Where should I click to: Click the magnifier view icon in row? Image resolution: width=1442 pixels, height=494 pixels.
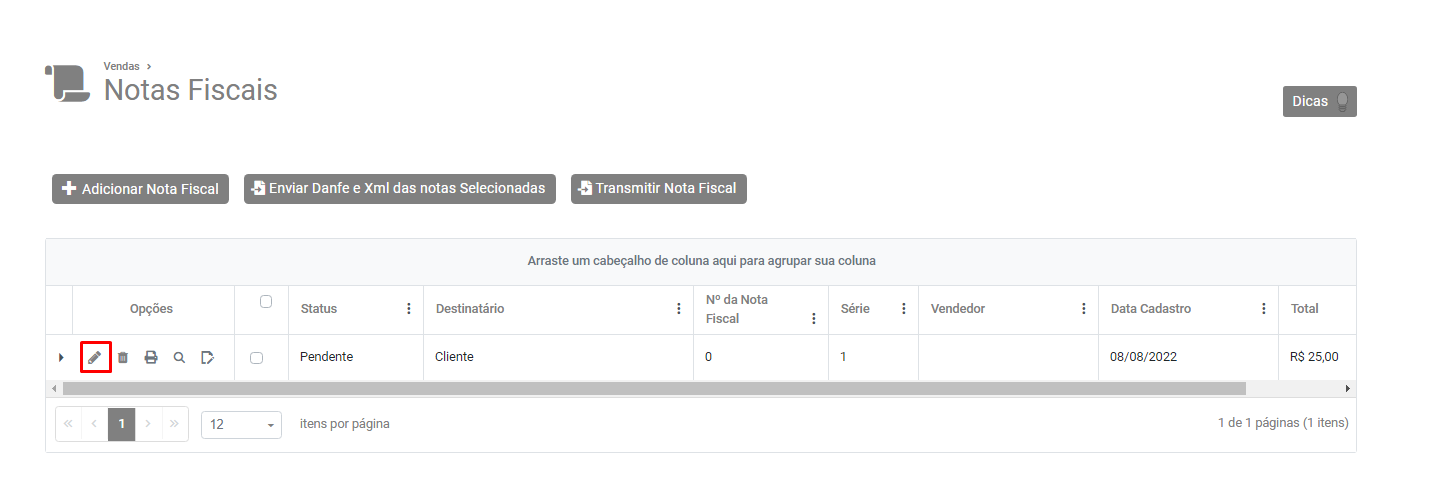pos(179,357)
